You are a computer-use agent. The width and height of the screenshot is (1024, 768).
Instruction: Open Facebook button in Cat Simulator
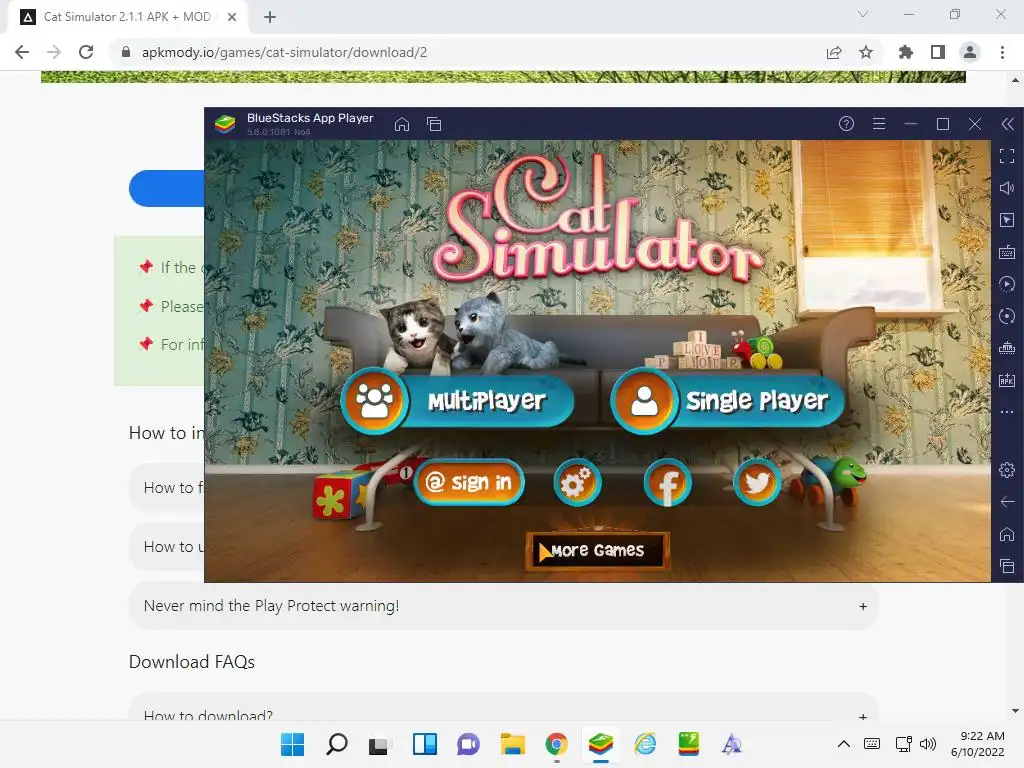(x=667, y=483)
